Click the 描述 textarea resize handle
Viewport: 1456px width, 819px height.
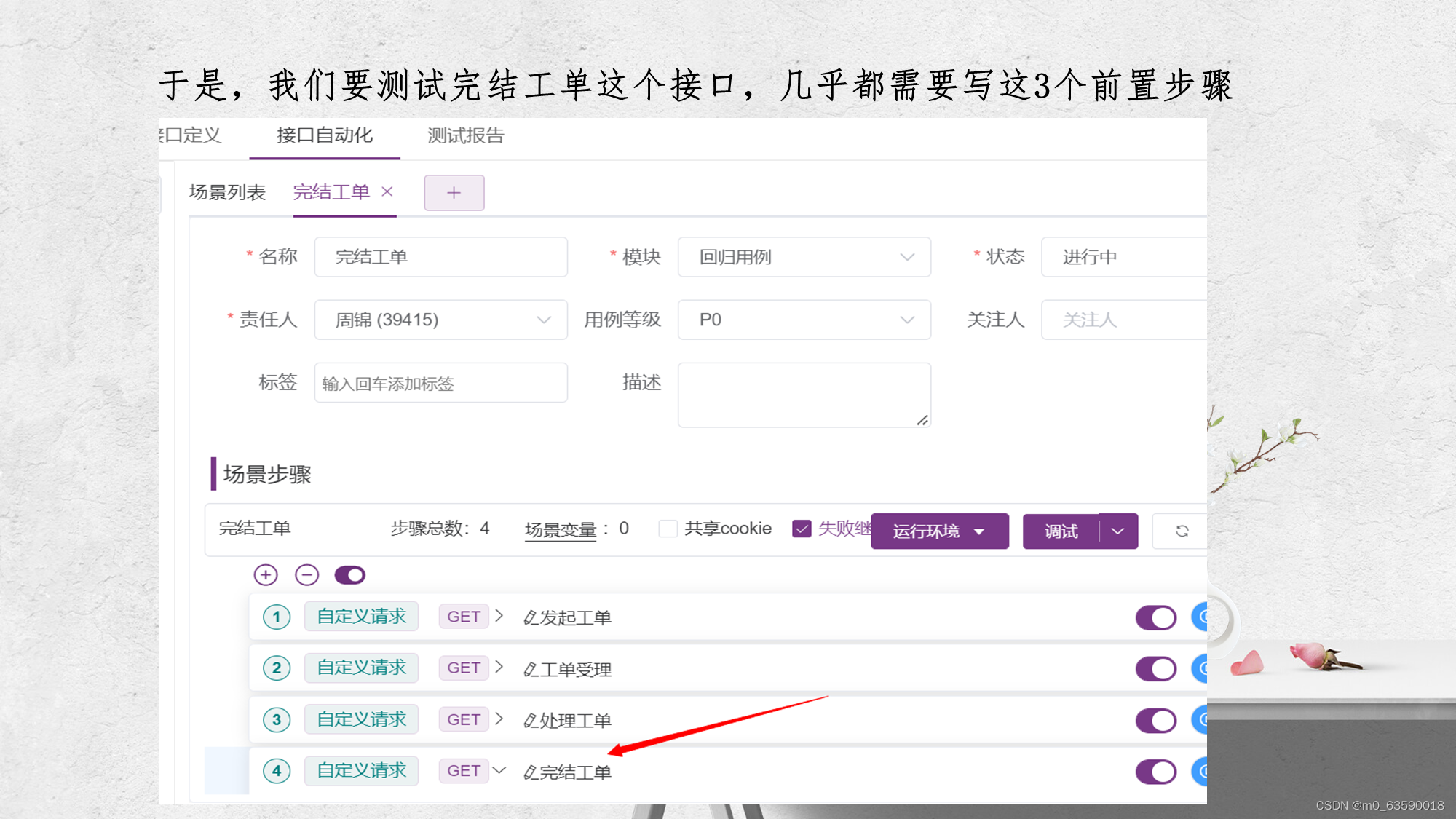922,419
